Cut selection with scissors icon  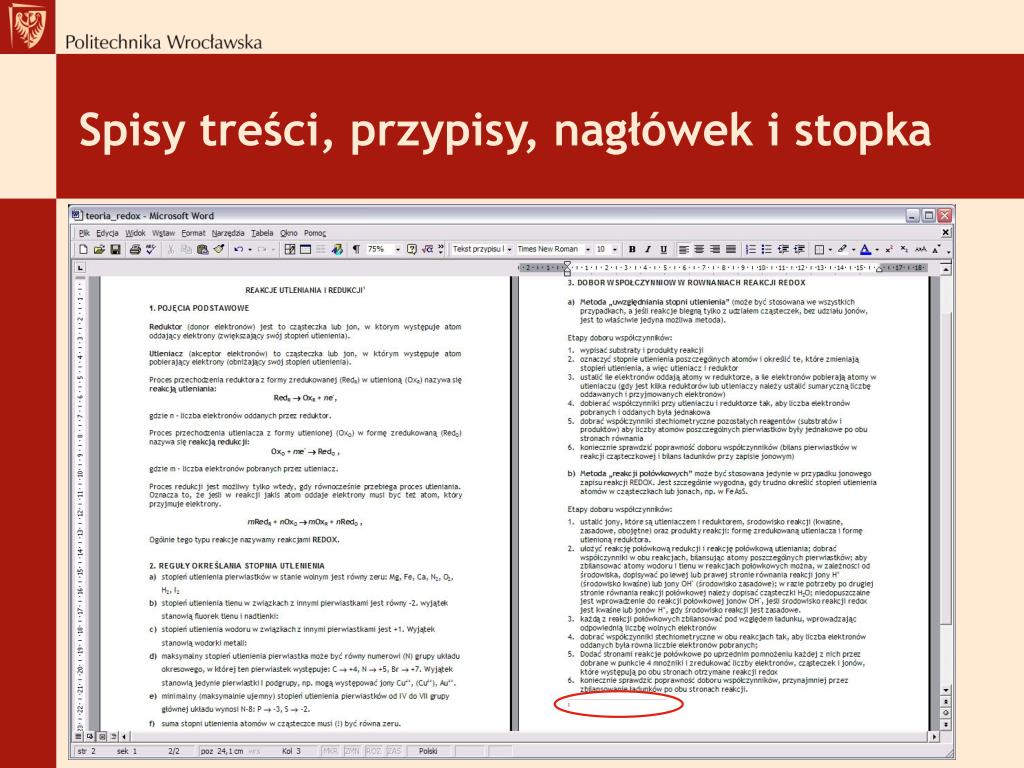click(x=170, y=249)
